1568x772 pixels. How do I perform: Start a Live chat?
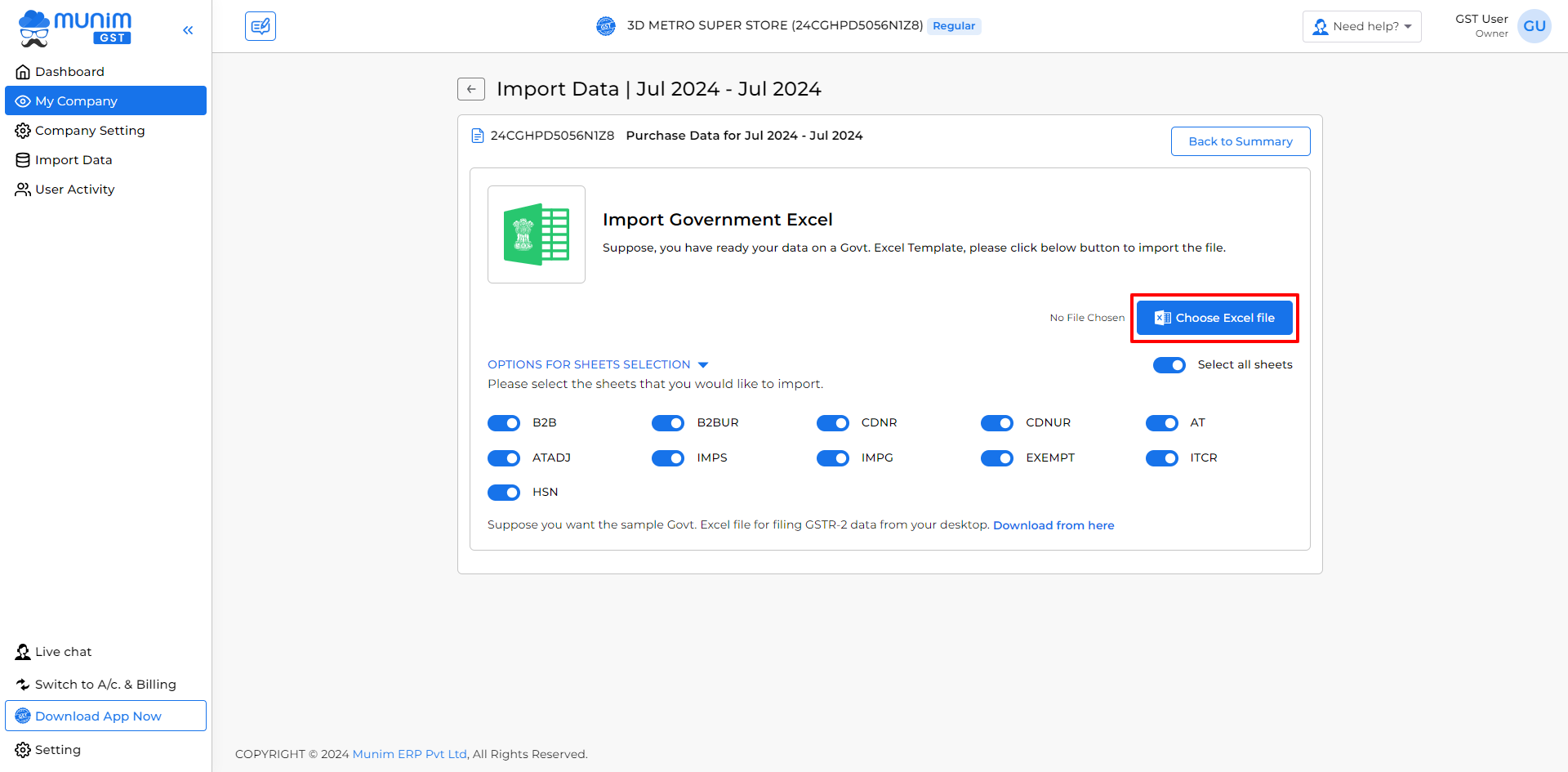click(x=54, y=652)
